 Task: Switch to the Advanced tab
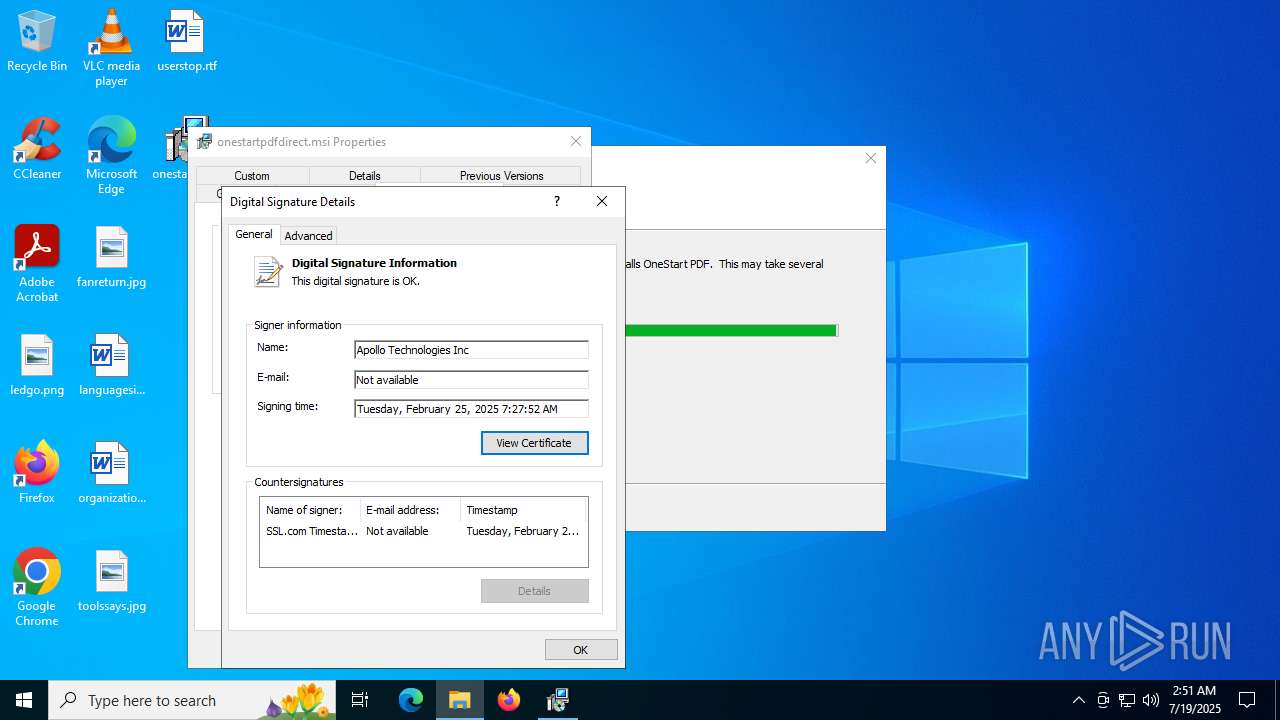pos(308,236)
